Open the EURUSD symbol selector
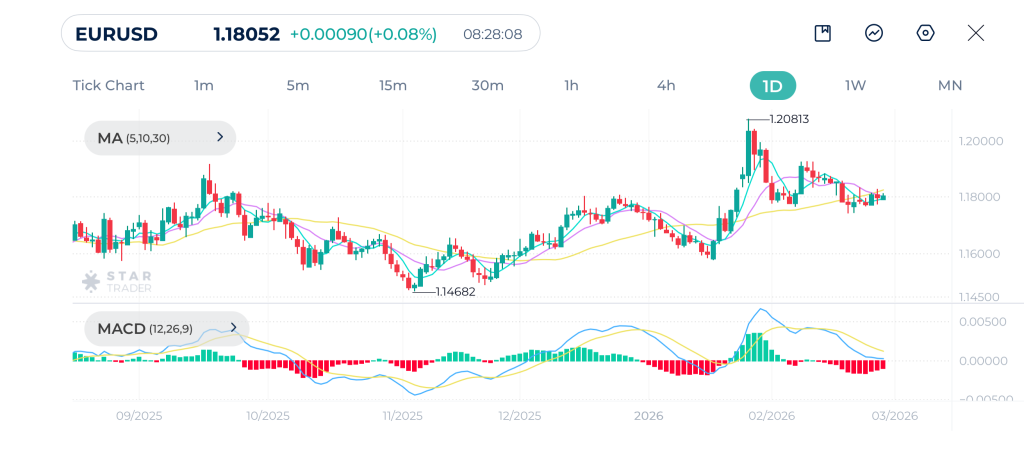 click(115, 34)
